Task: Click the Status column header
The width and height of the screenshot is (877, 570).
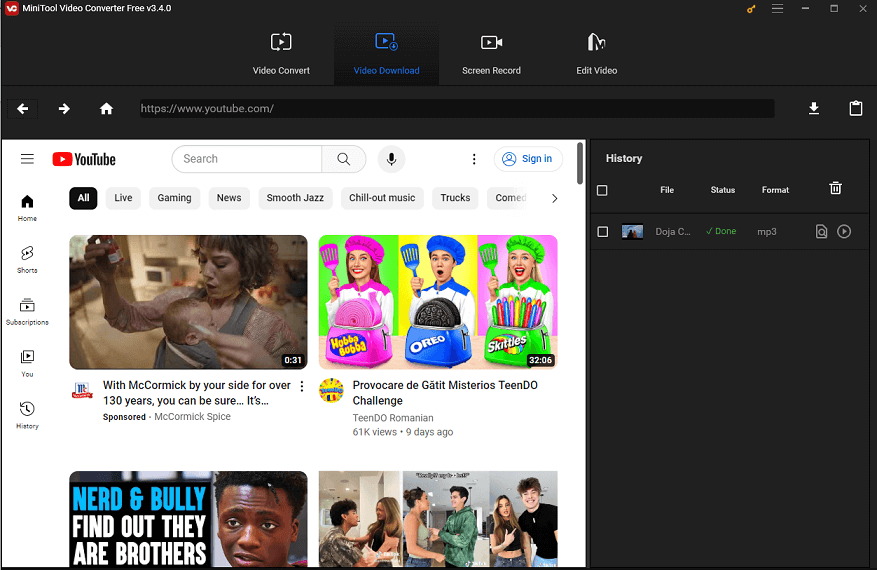Action: tap(723, 190)
